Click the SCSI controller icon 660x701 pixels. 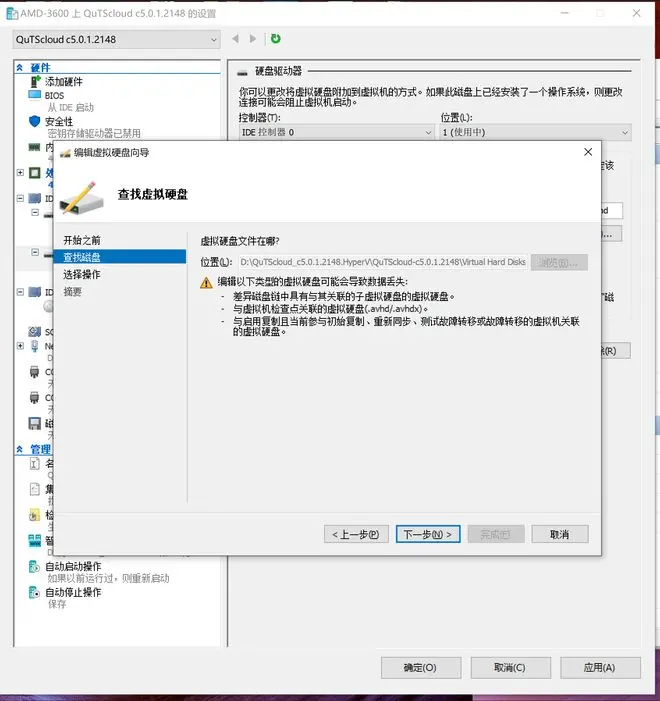34,332
